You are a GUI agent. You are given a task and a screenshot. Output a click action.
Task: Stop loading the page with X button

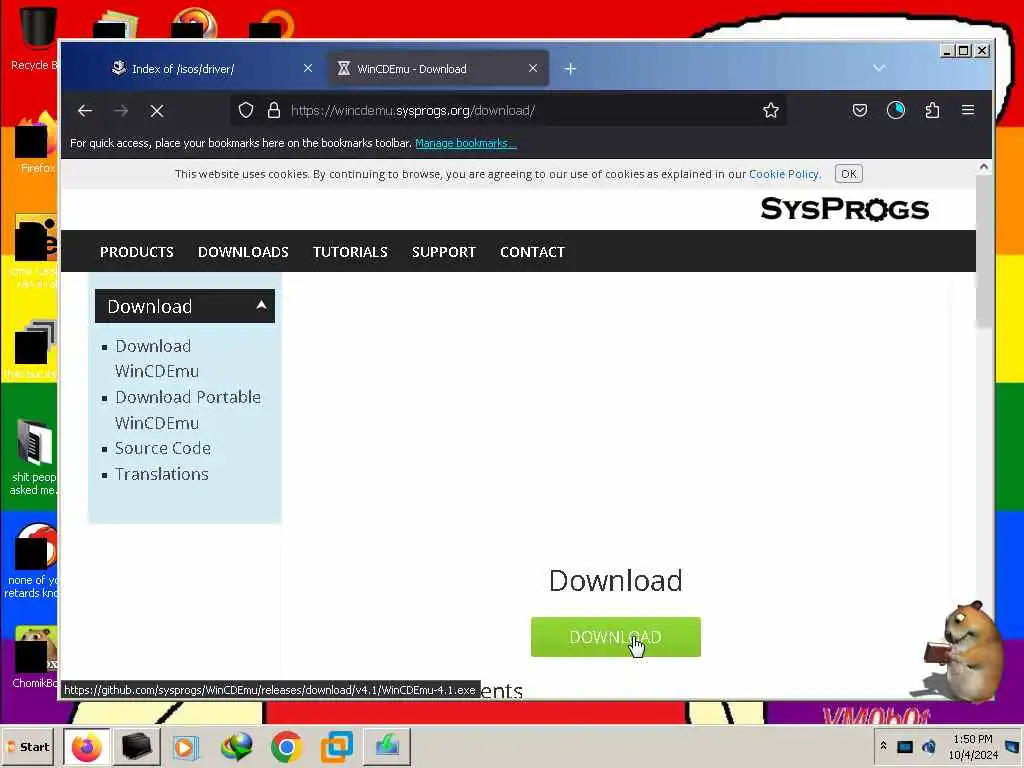coord(157,111)
